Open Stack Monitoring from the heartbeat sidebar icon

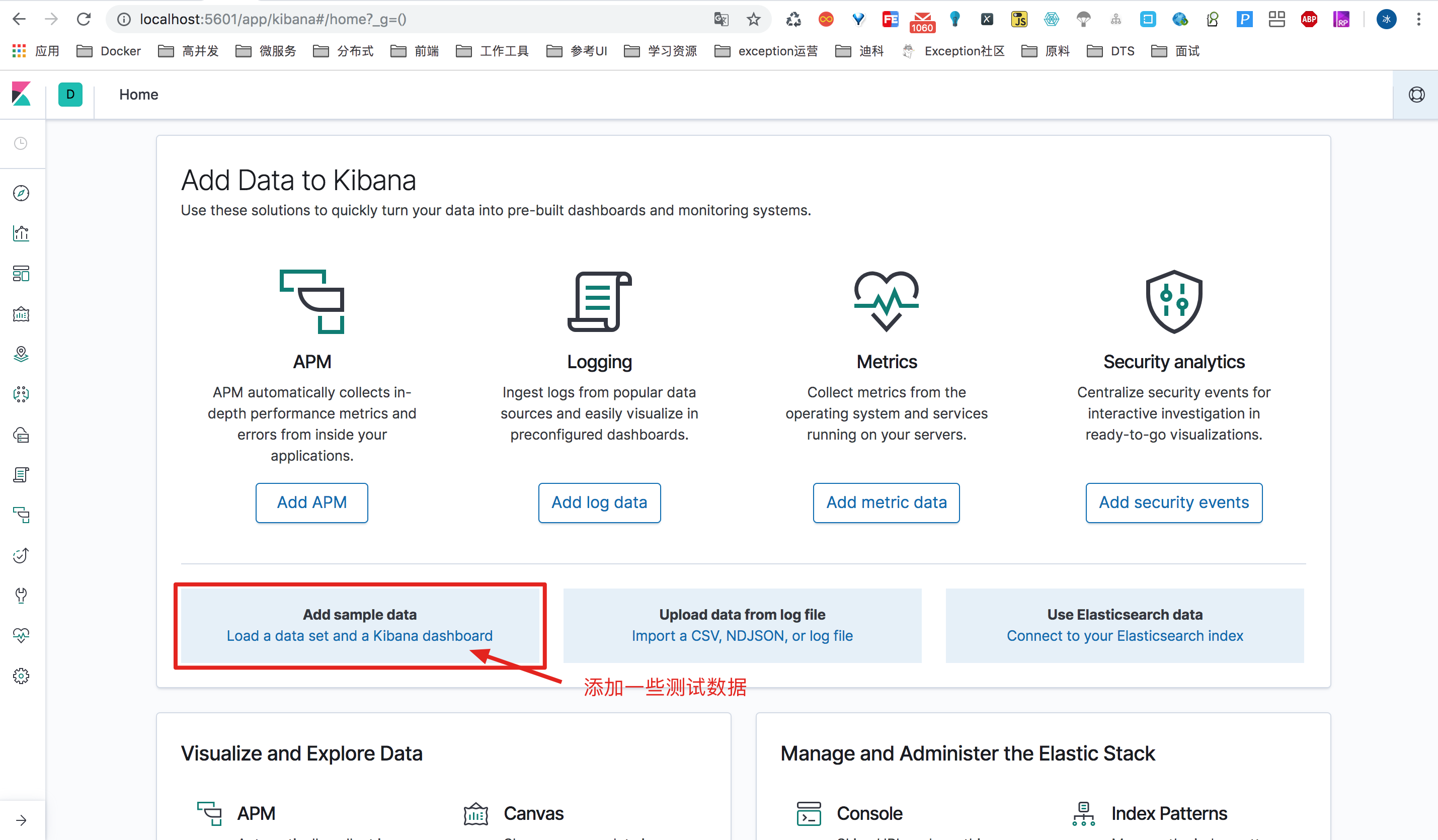[x=21, y=635]
